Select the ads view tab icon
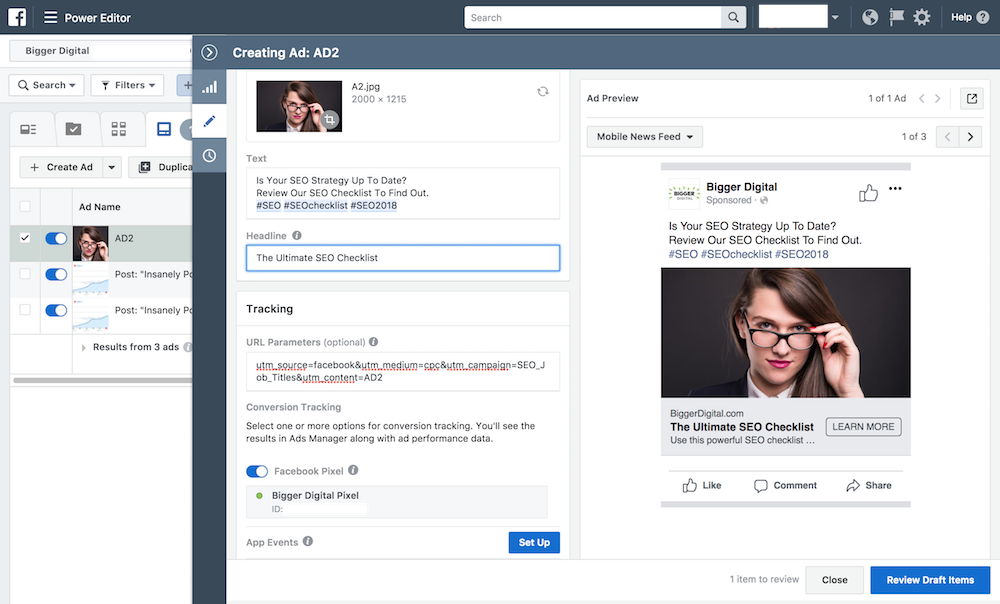This screenshot has width=1000, height=604. pos(164,129)
